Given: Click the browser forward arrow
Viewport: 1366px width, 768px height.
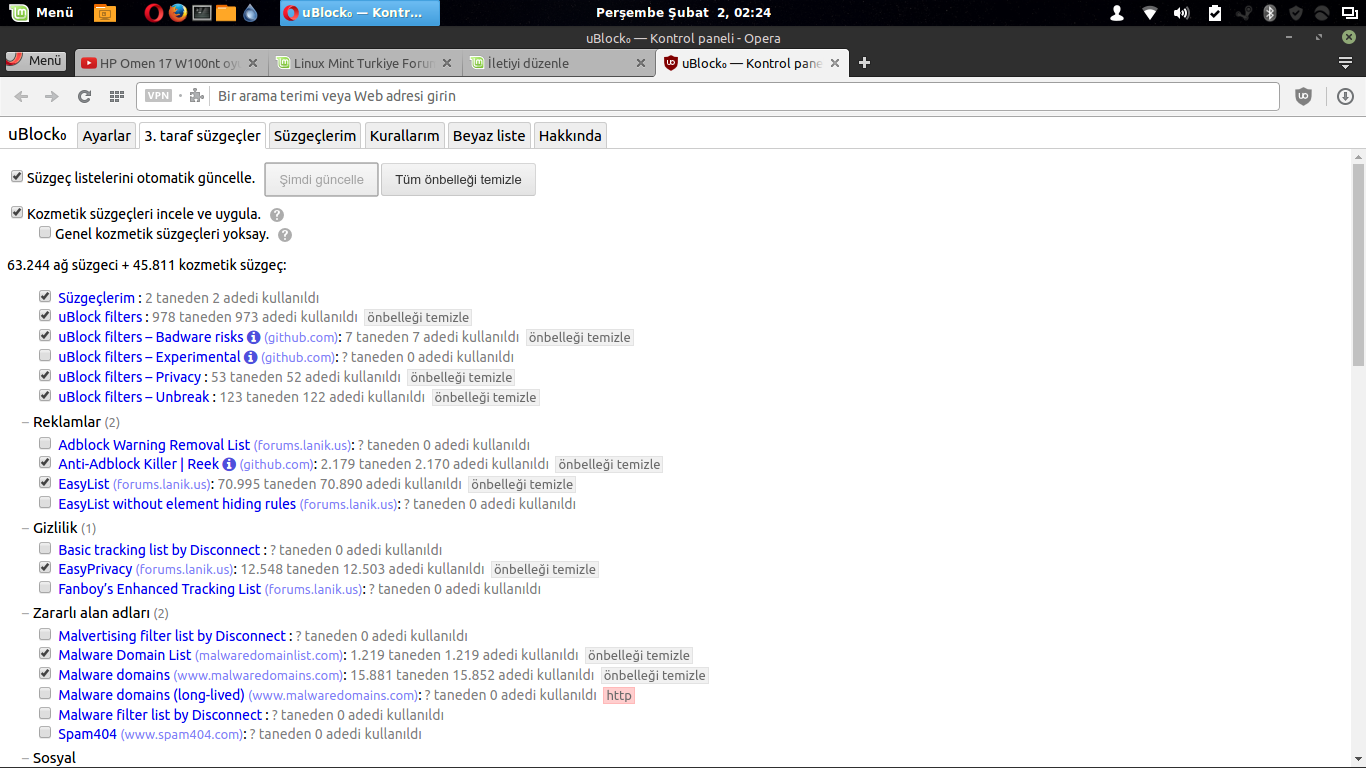Looking at the screenshot, I should pos(52,97).
